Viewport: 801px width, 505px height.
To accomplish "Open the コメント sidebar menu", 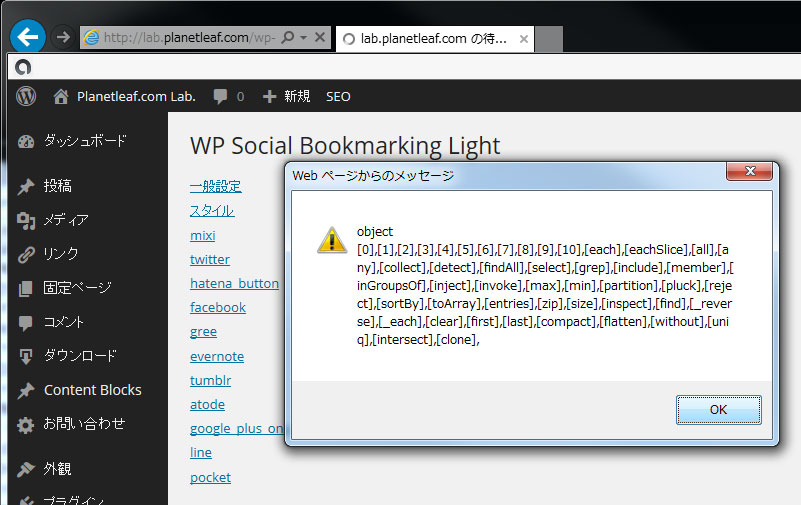I will click(x=63, y=322).
